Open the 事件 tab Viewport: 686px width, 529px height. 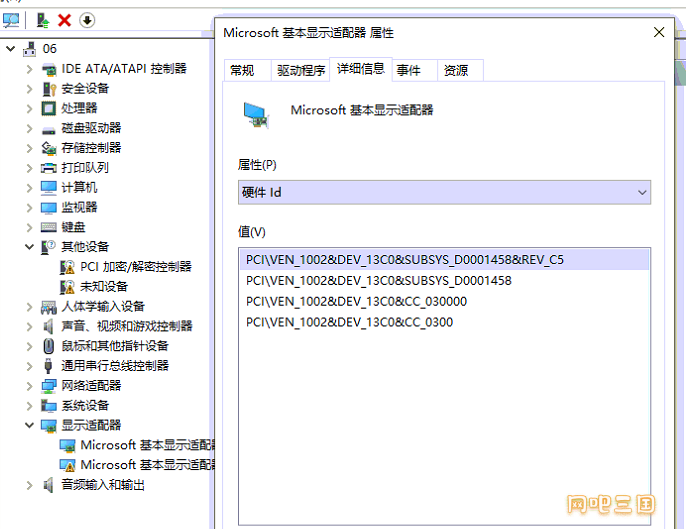414,70
